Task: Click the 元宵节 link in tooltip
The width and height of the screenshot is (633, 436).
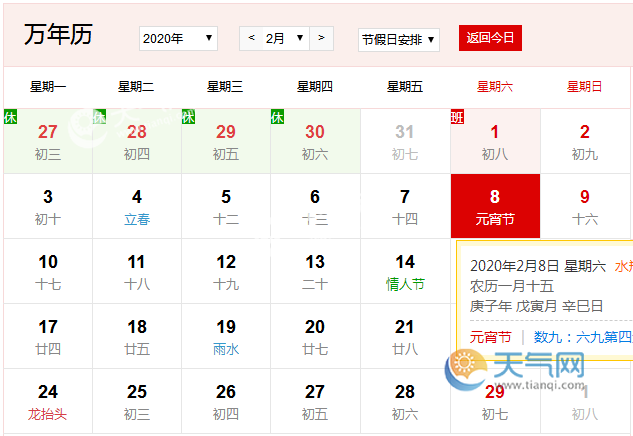Action: tap(490, 337)
